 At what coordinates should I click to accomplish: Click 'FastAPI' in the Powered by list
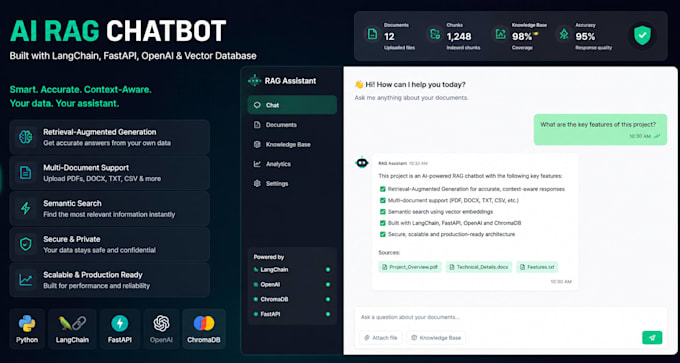(x=270, y=314)
